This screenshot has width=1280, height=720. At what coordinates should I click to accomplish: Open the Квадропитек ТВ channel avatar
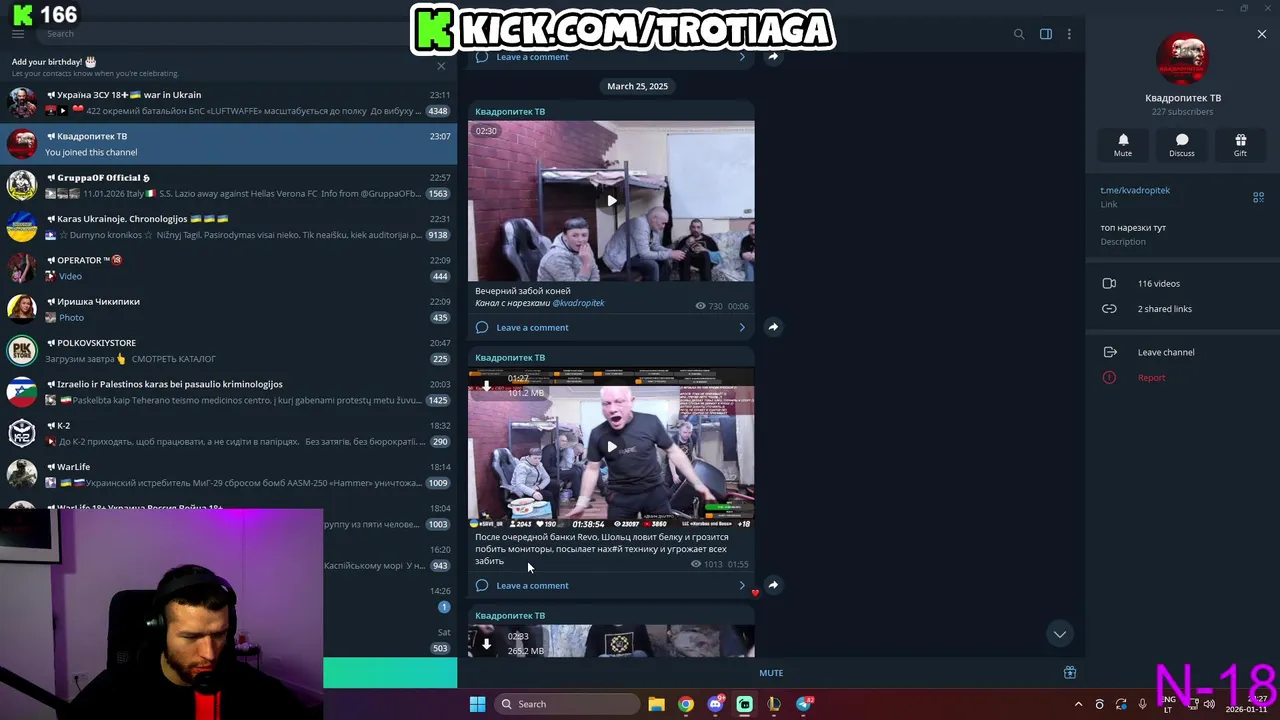[x=1182, y=58]
